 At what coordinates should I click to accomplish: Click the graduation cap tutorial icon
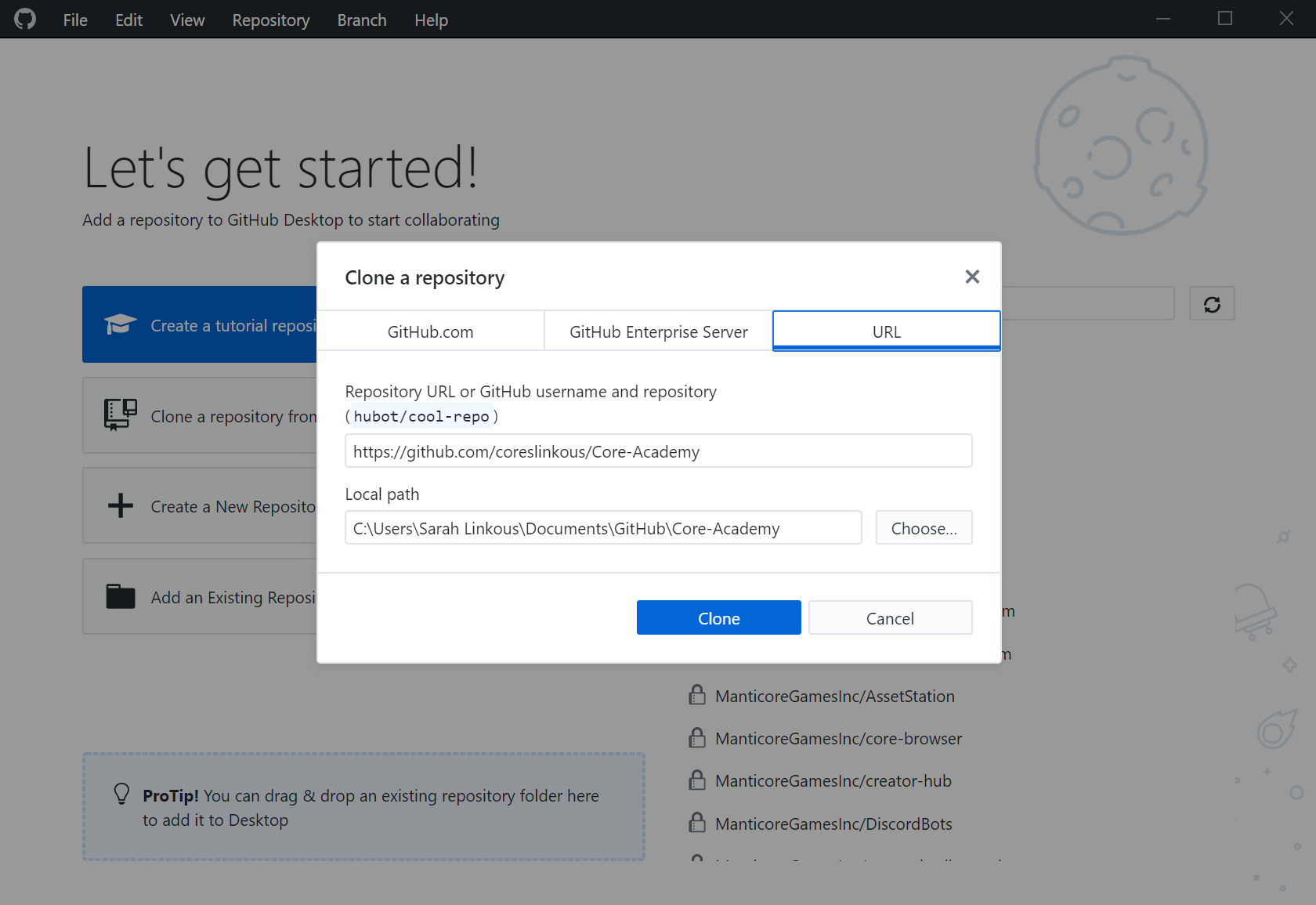121,324
